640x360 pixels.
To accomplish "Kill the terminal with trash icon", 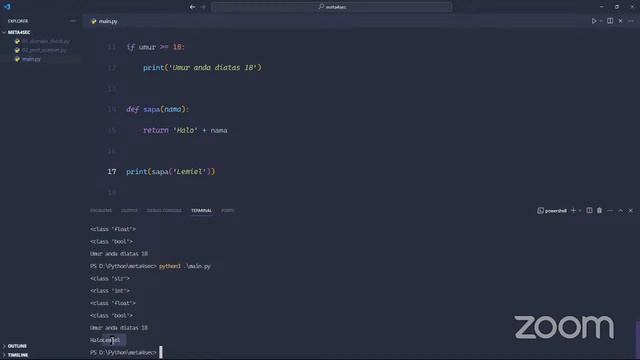I will (x=599, y=211).
